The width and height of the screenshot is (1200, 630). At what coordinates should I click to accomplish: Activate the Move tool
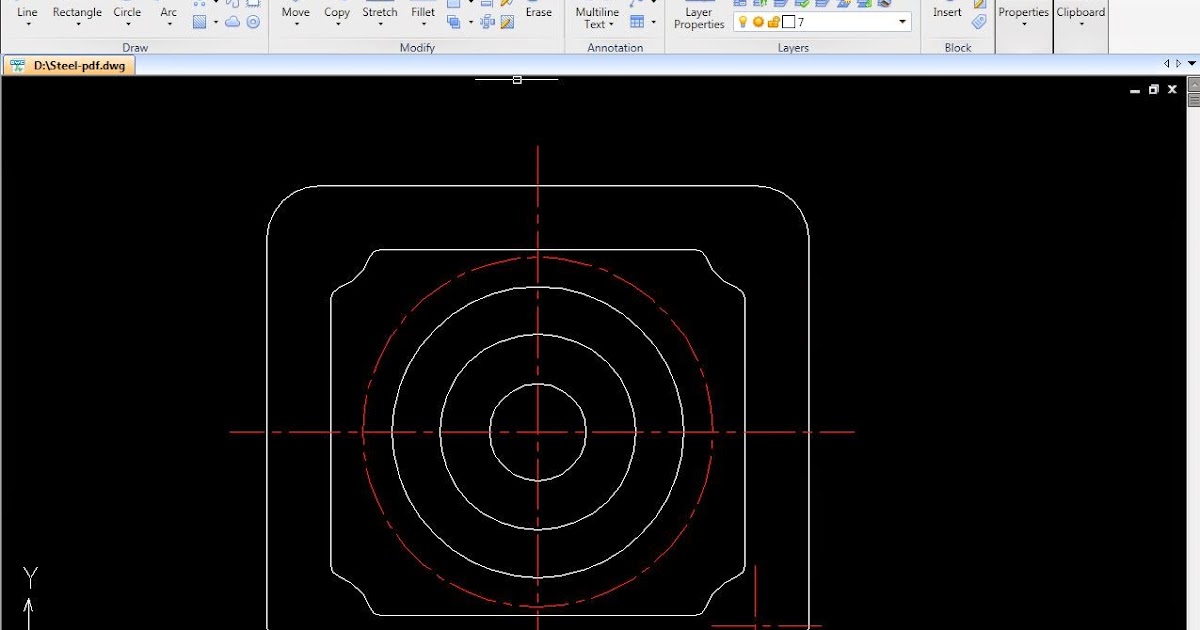coord(295,13)
